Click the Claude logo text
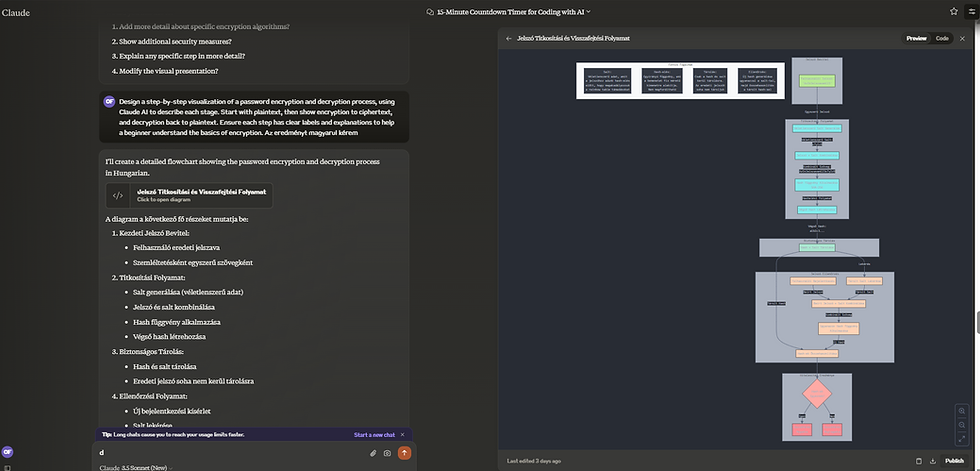Image resolution: width=980 pixels, height=471 pixels. [16, 12]
